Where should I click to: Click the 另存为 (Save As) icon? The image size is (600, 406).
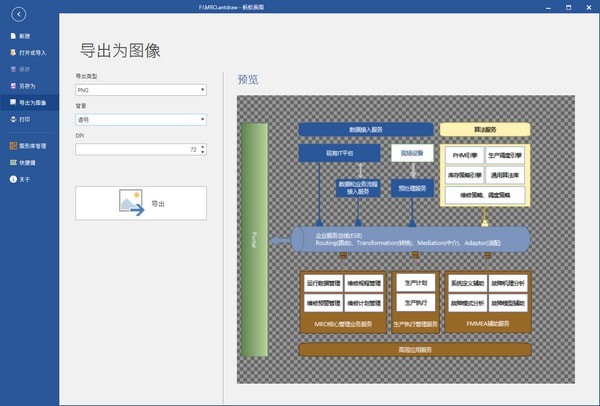(11, 86)
